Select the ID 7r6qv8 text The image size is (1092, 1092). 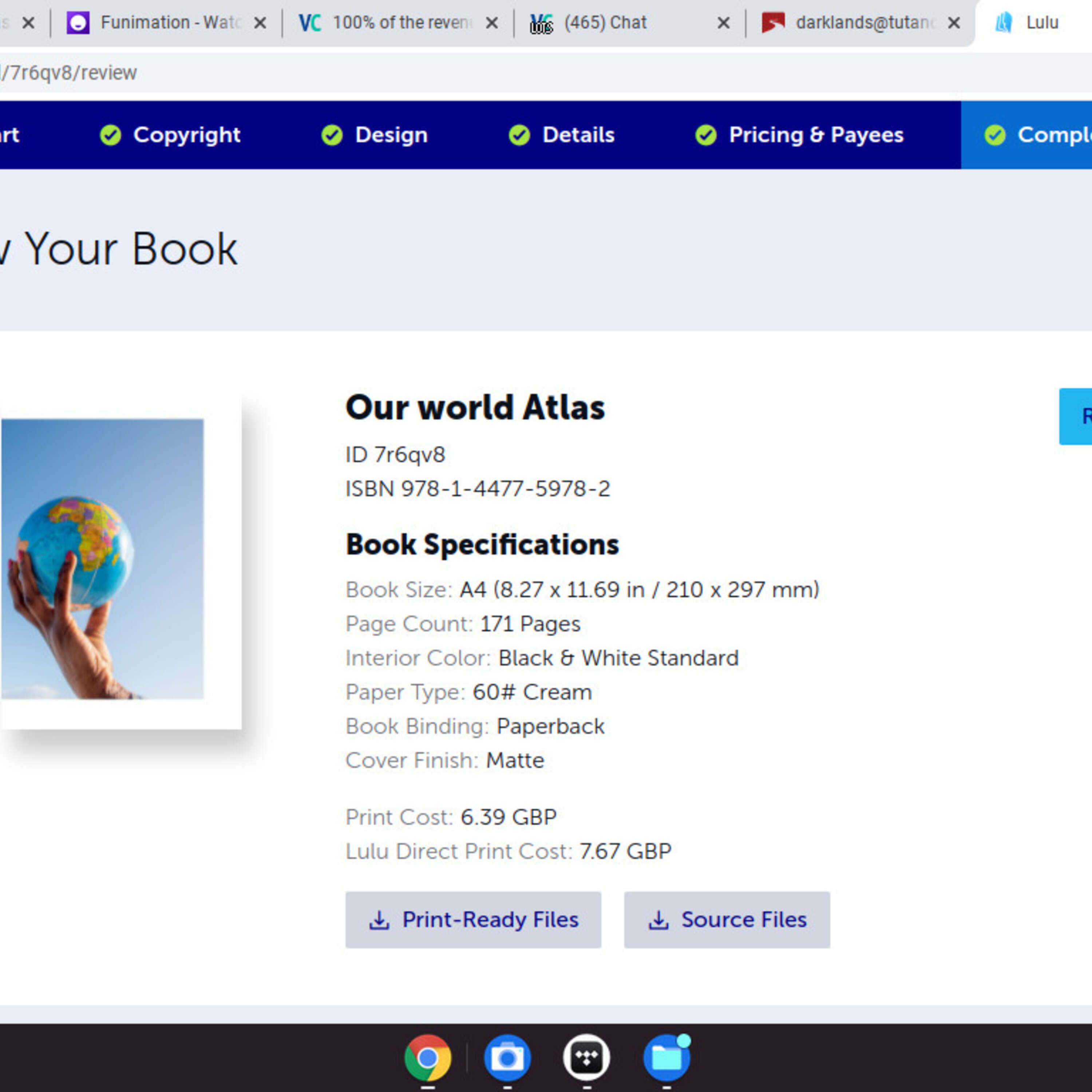tap(396, 455)
